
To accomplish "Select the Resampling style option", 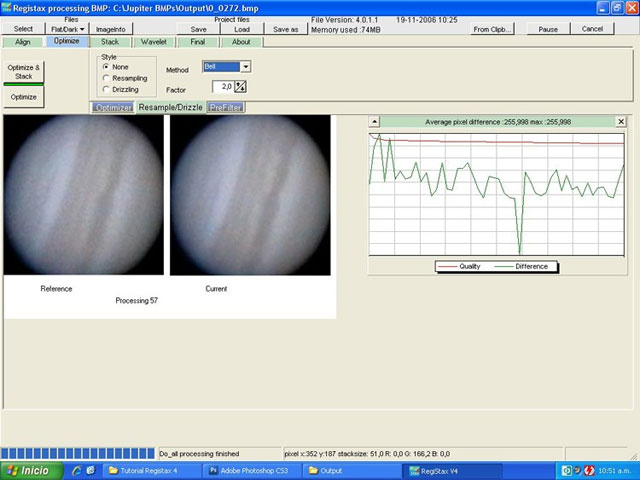I will point(106,78).
